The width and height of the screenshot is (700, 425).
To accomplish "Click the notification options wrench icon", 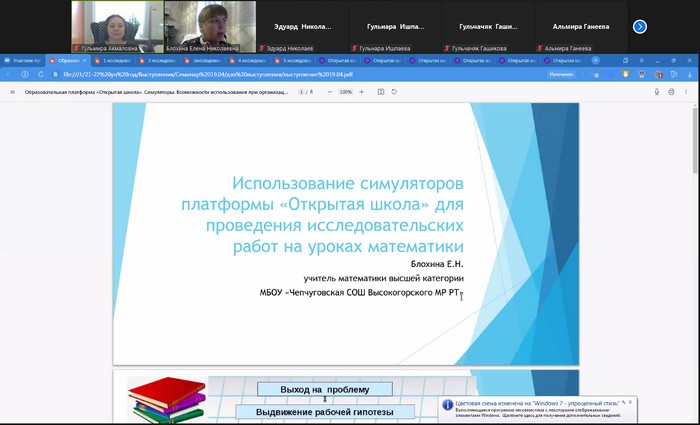I will [x=624, y=402].
